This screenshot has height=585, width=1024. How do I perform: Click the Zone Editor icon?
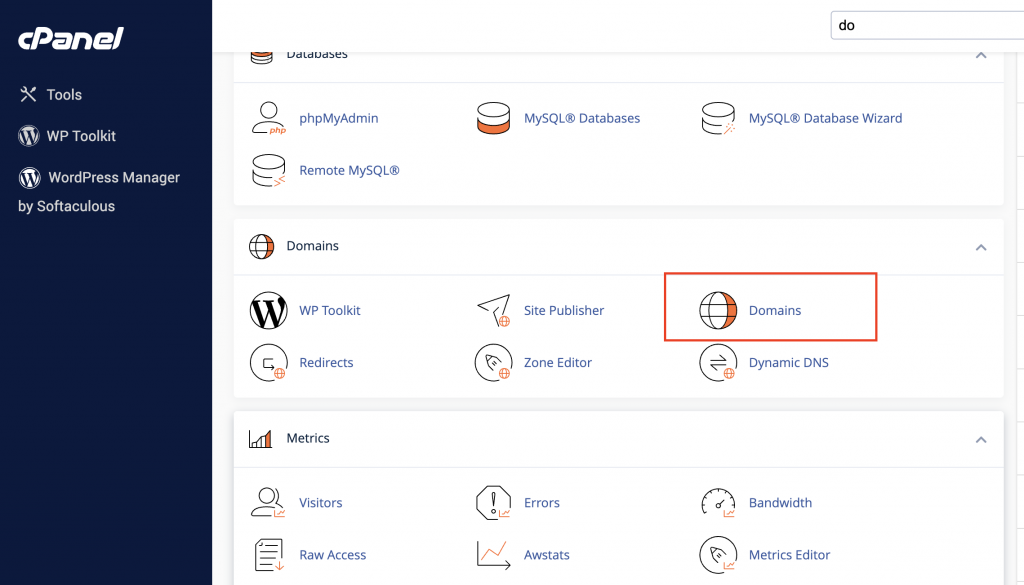[493, 362]
